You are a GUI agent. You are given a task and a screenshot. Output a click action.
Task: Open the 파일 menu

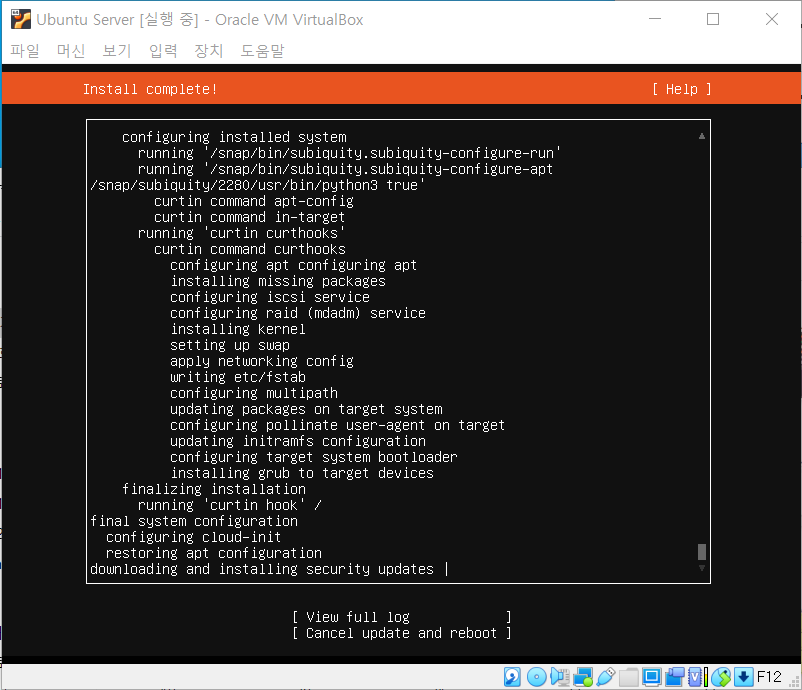[x=25, y=51]
